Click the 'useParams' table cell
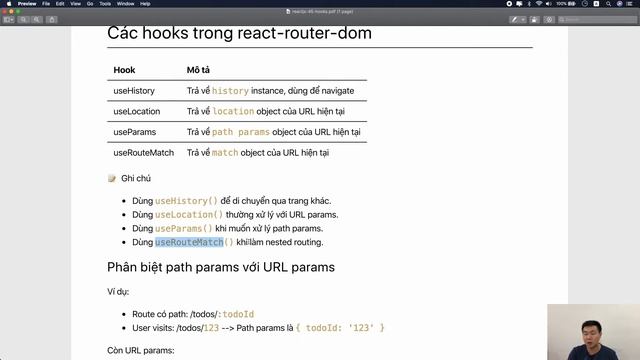Screen dimensions: 640x360 (x=135, y=132)
